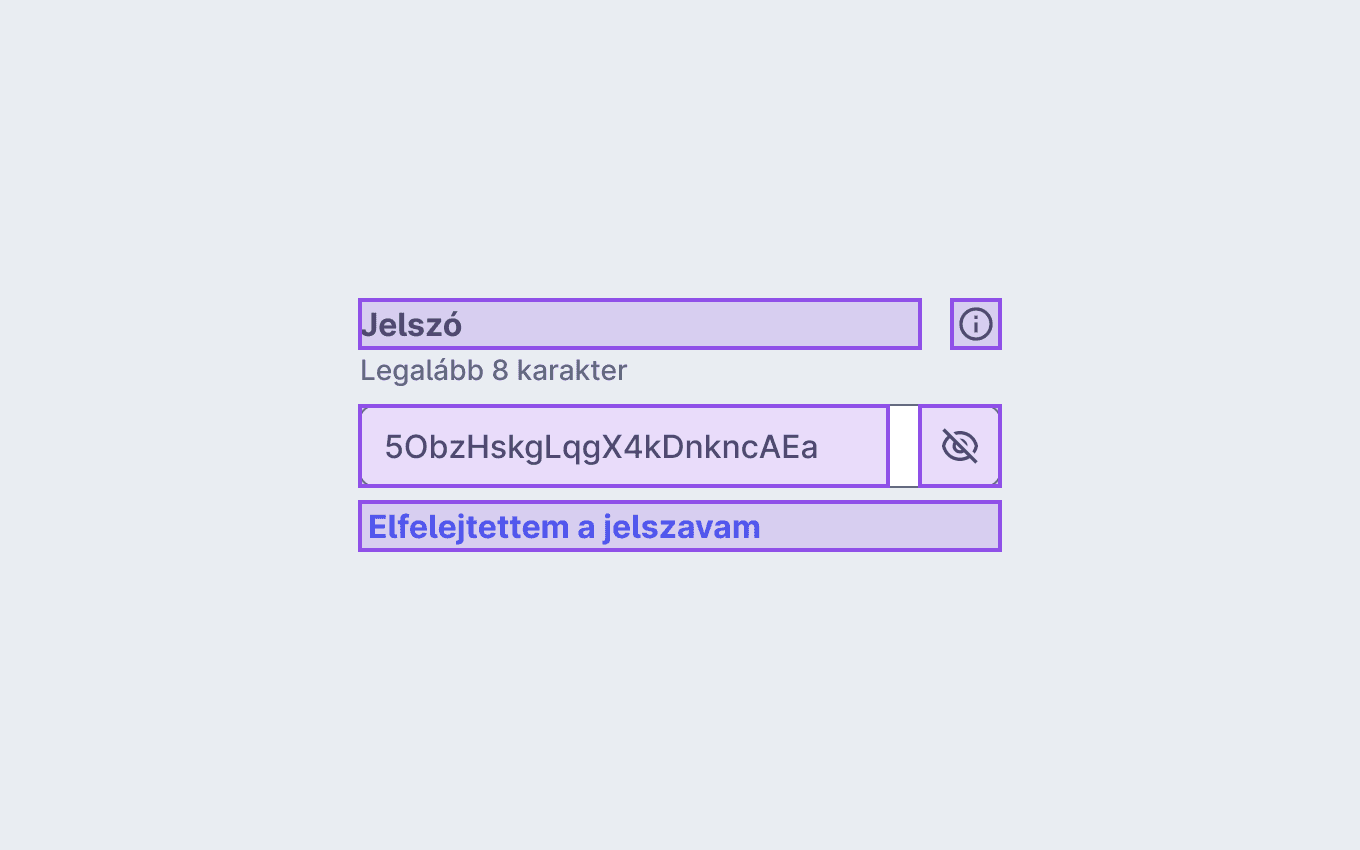Image resolution: width=1360 pixels, height=850 pixels.
Task: Toggle password visibility with crossed-eye icon
Action: (960, 446)
